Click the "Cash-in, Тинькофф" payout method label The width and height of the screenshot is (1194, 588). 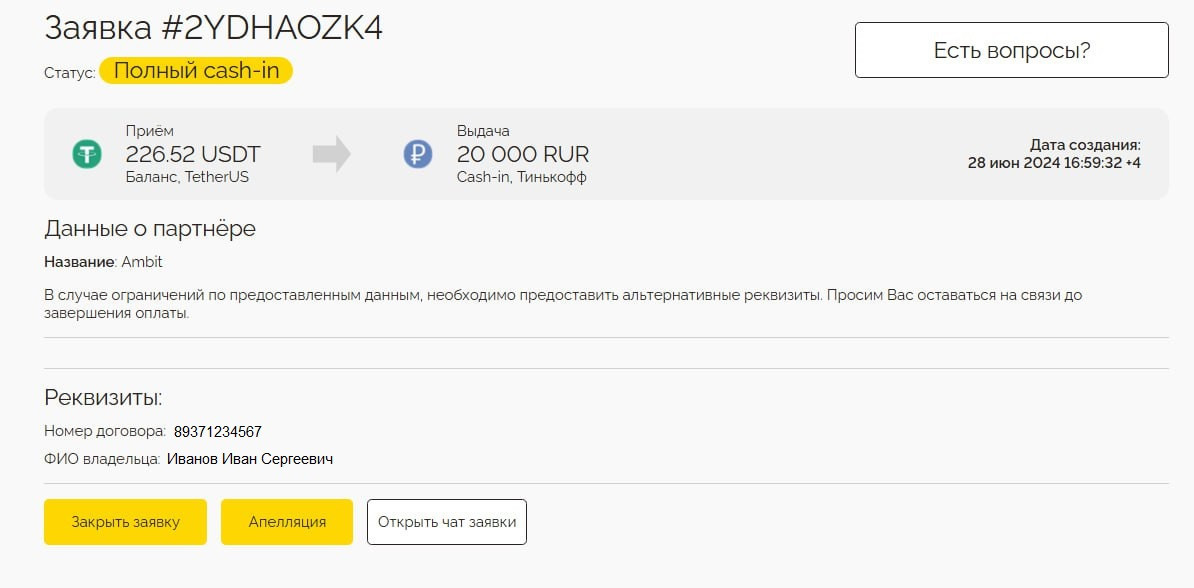(x=521, y=177)
